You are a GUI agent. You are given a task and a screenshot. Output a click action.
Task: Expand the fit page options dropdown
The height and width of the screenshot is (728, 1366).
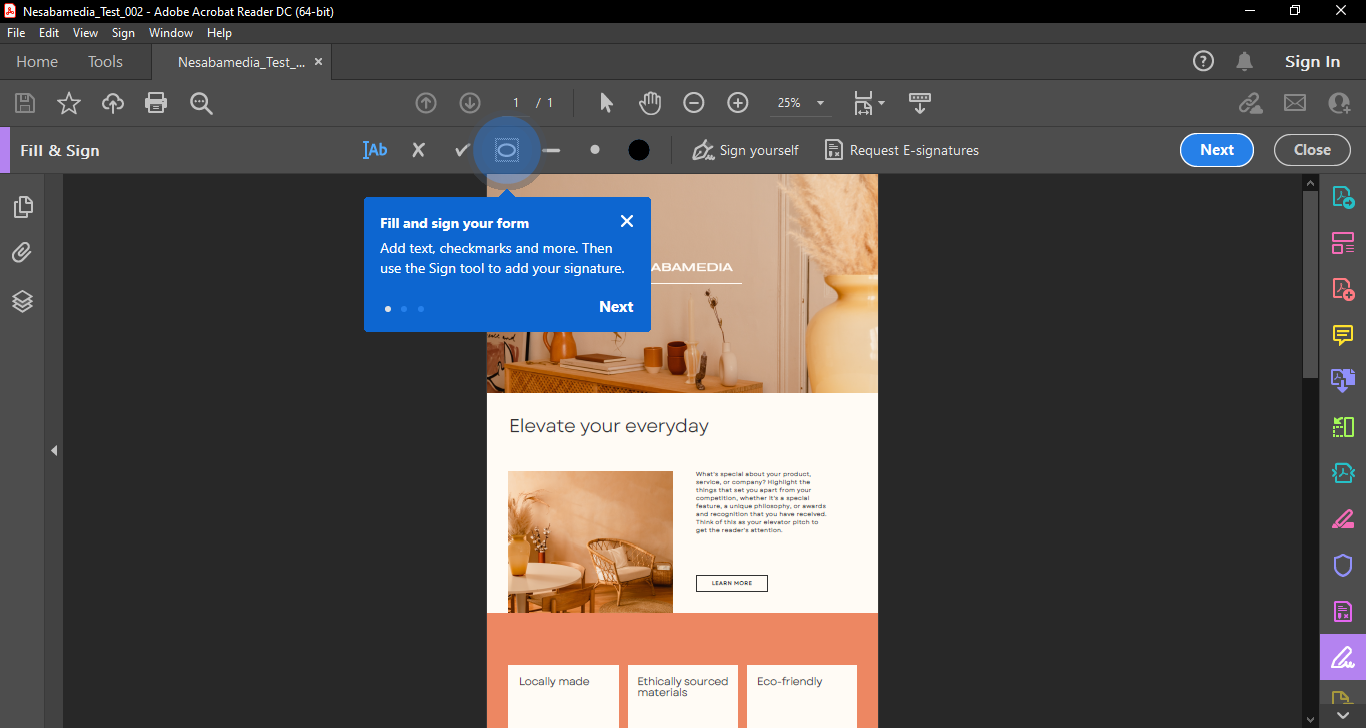point(881,103)
